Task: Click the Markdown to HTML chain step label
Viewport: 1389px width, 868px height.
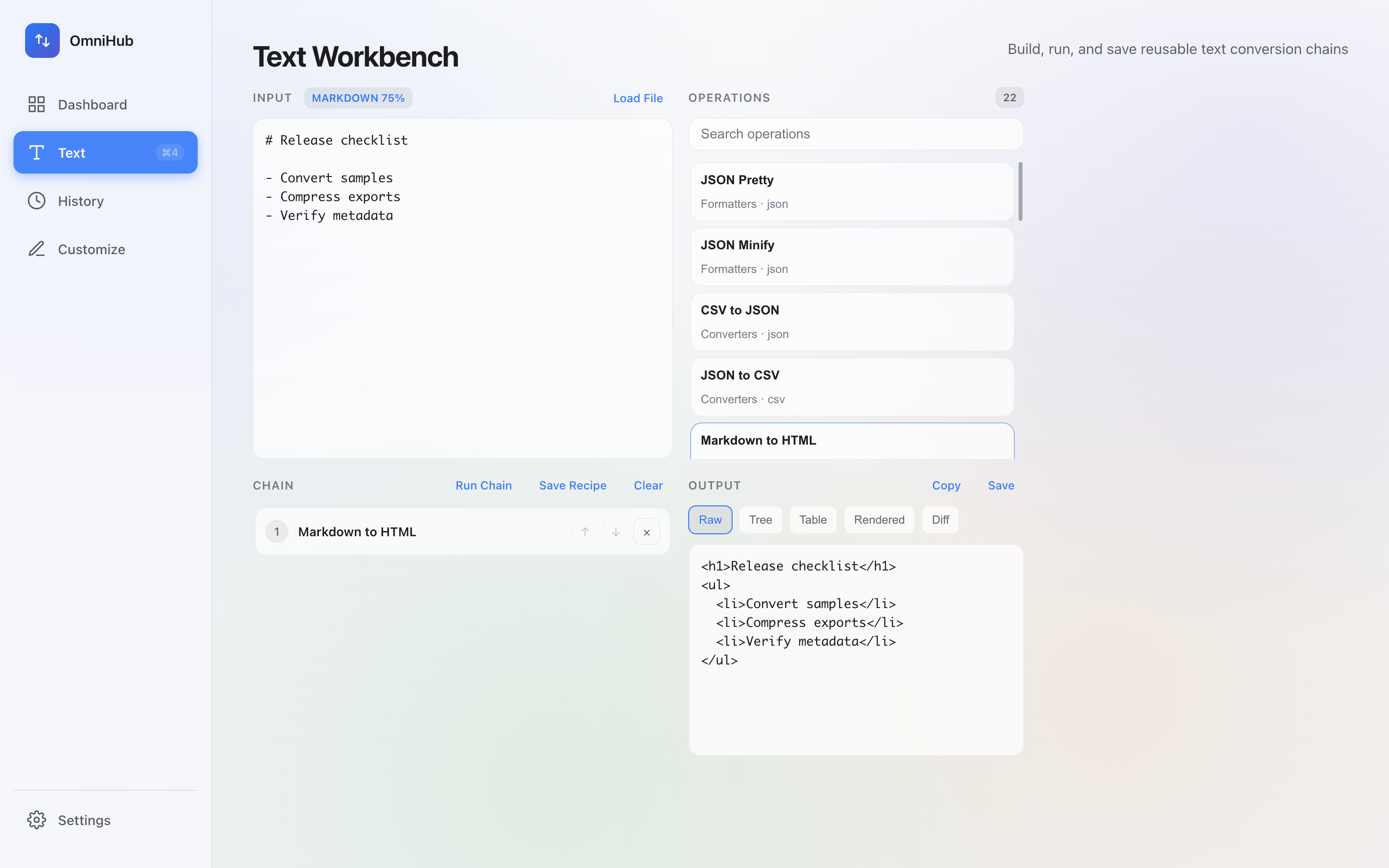Action: [357, 531]
